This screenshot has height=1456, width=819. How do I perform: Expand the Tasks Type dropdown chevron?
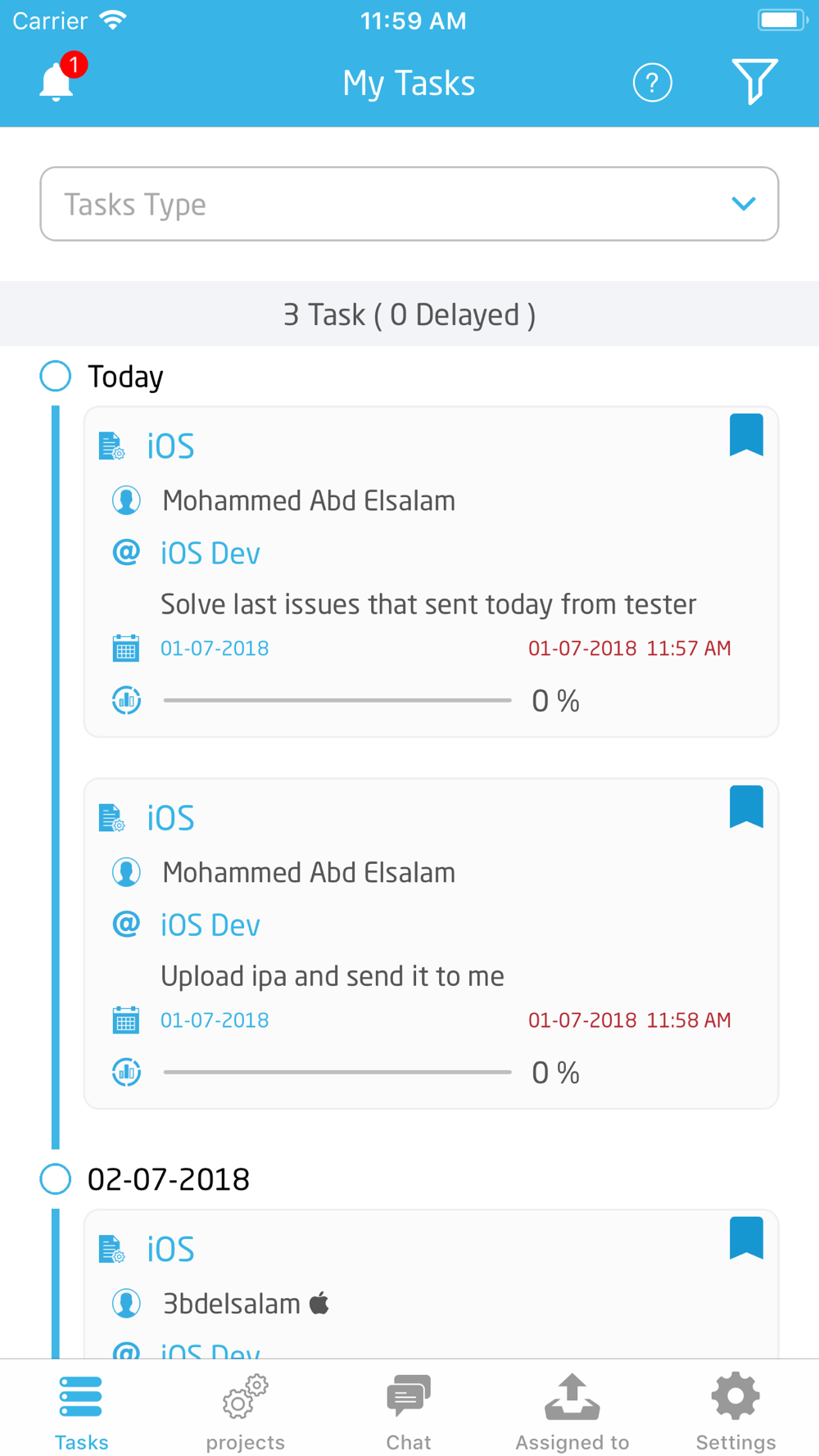pyautogui.click(x=743, y=204)
